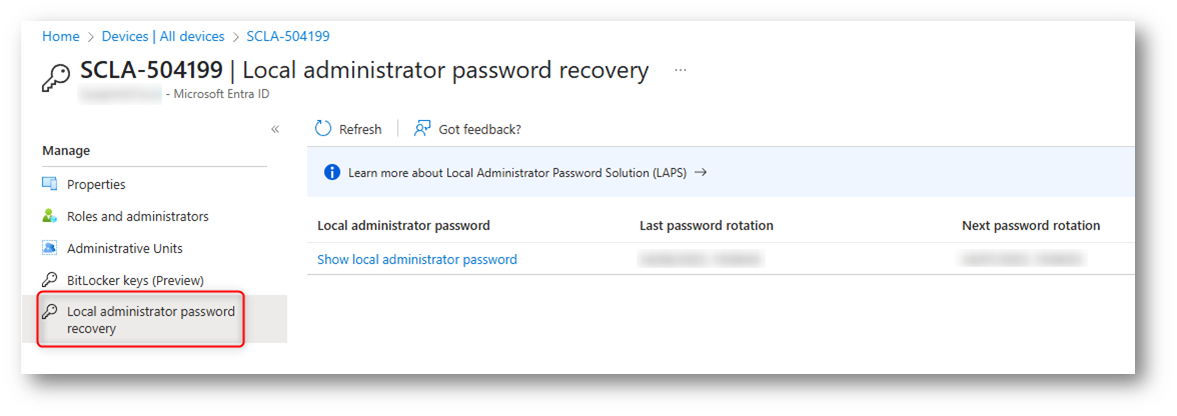Click the Roles and administrators icon
This screenshot has height=416, width=1177.
coord(50,216)
